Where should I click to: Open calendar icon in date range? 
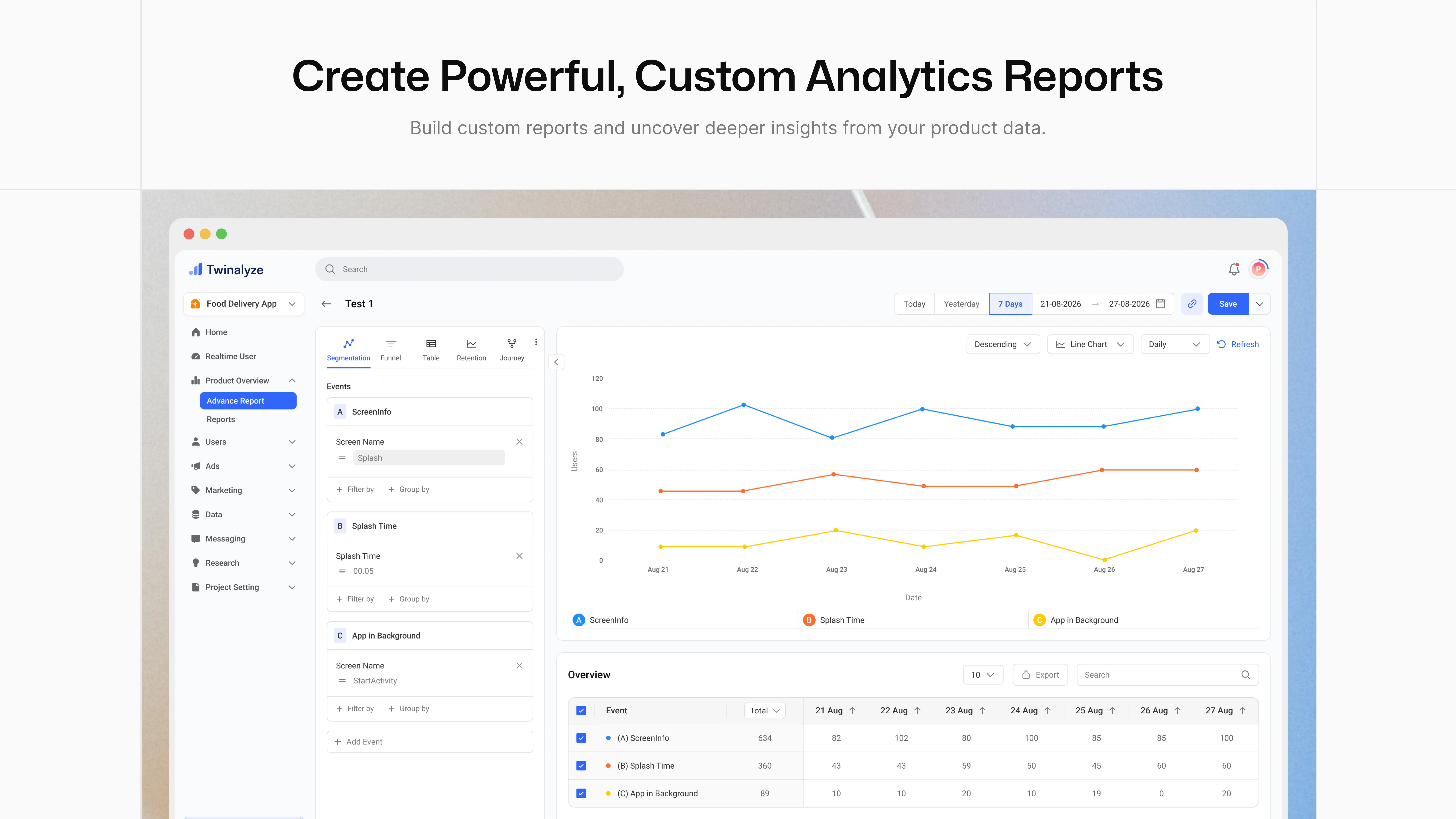coord(1160,304)
